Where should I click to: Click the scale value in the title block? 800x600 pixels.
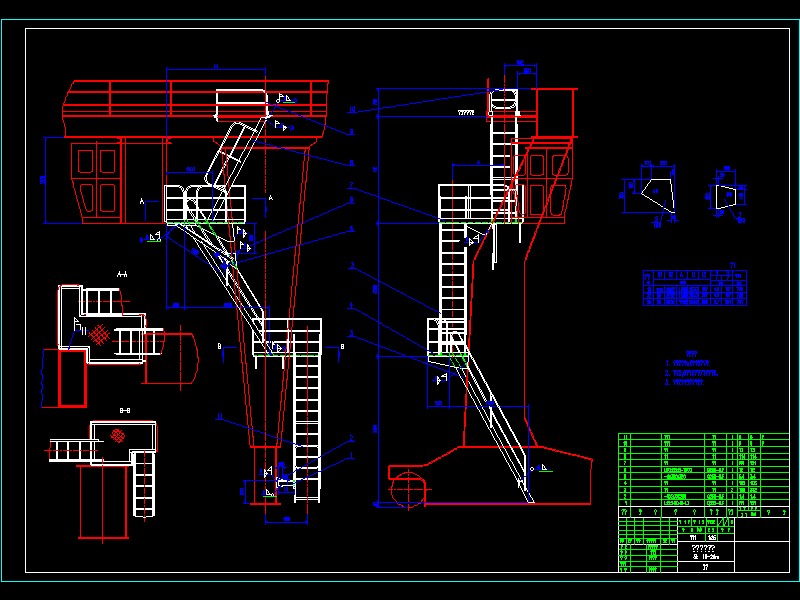click(711, 539)
